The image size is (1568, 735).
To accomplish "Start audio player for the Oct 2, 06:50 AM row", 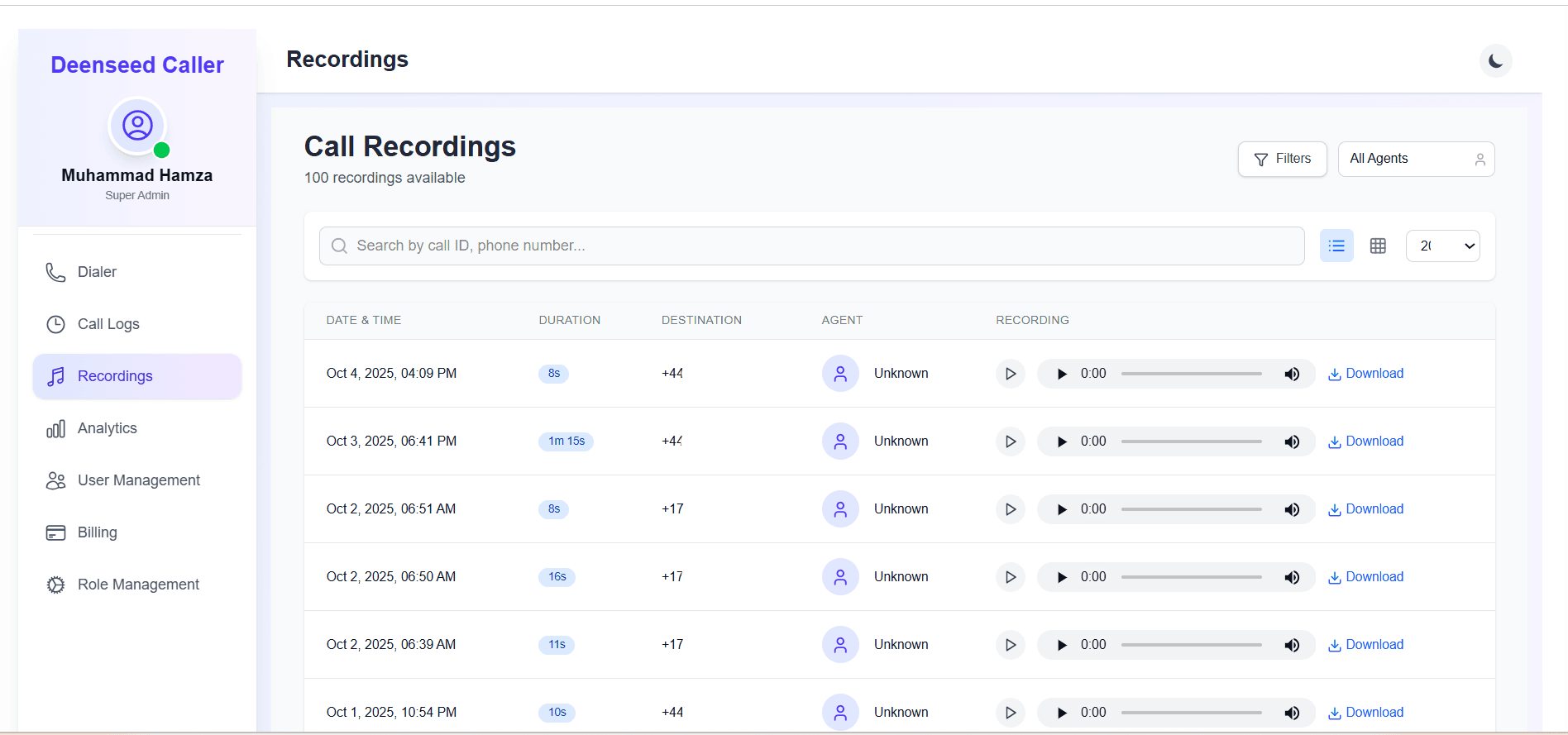I will [x=1062, y=577].
